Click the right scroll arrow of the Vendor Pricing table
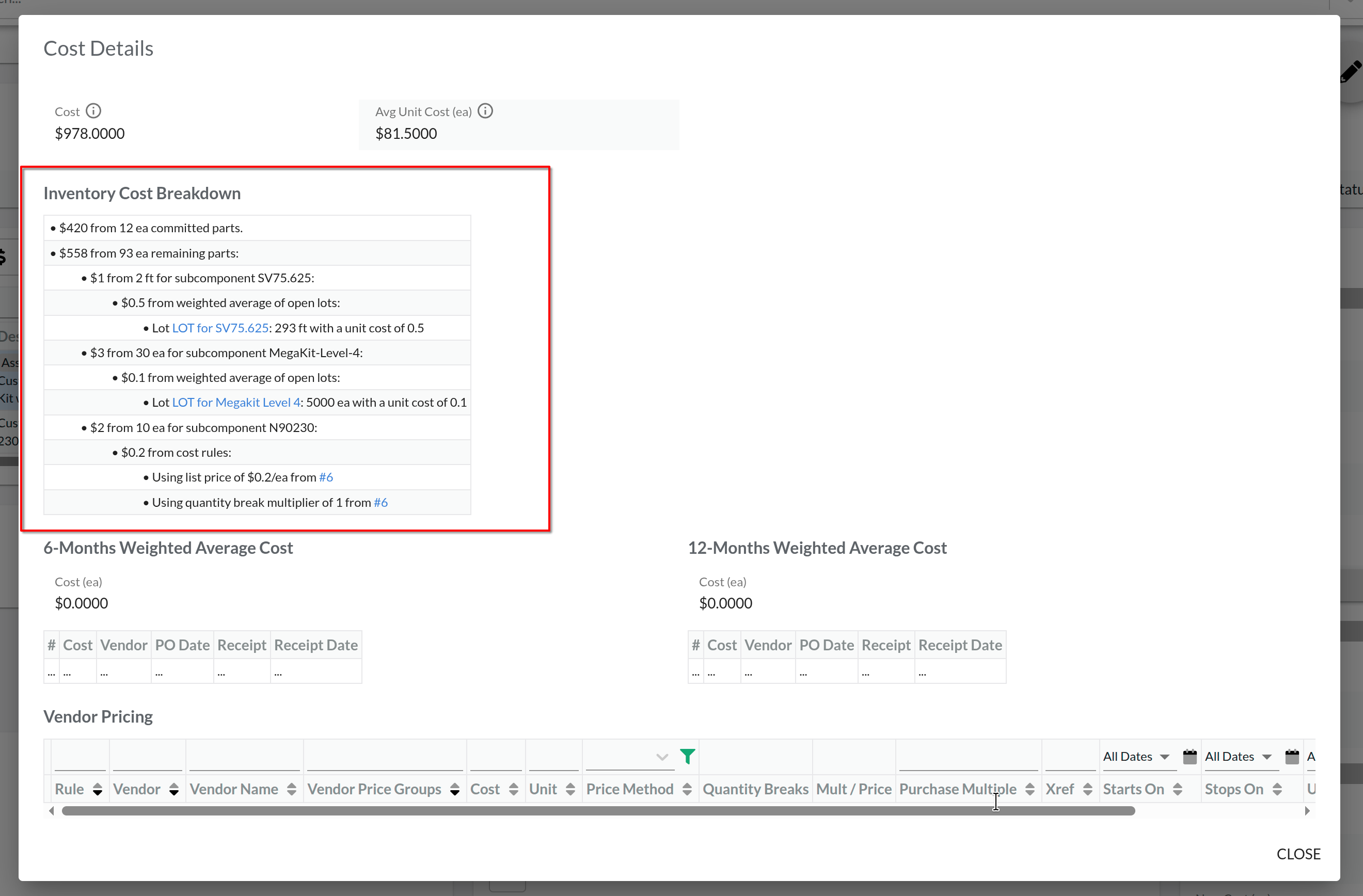The width and height of the screenshot is (1363, 896). pos(1307,811)
